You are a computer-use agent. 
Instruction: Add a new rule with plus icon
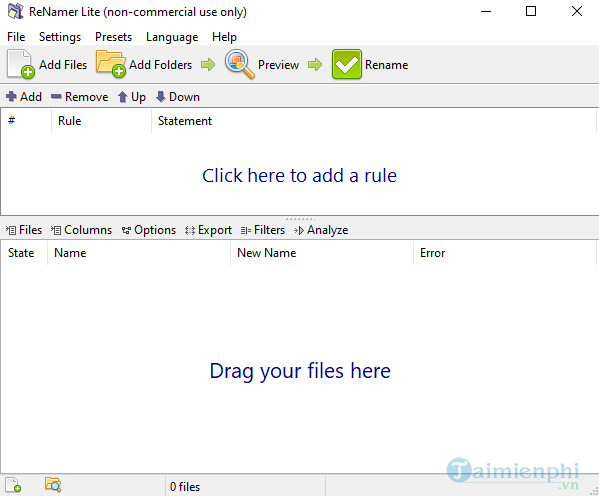pyautogui.click(x=24, y=97)
